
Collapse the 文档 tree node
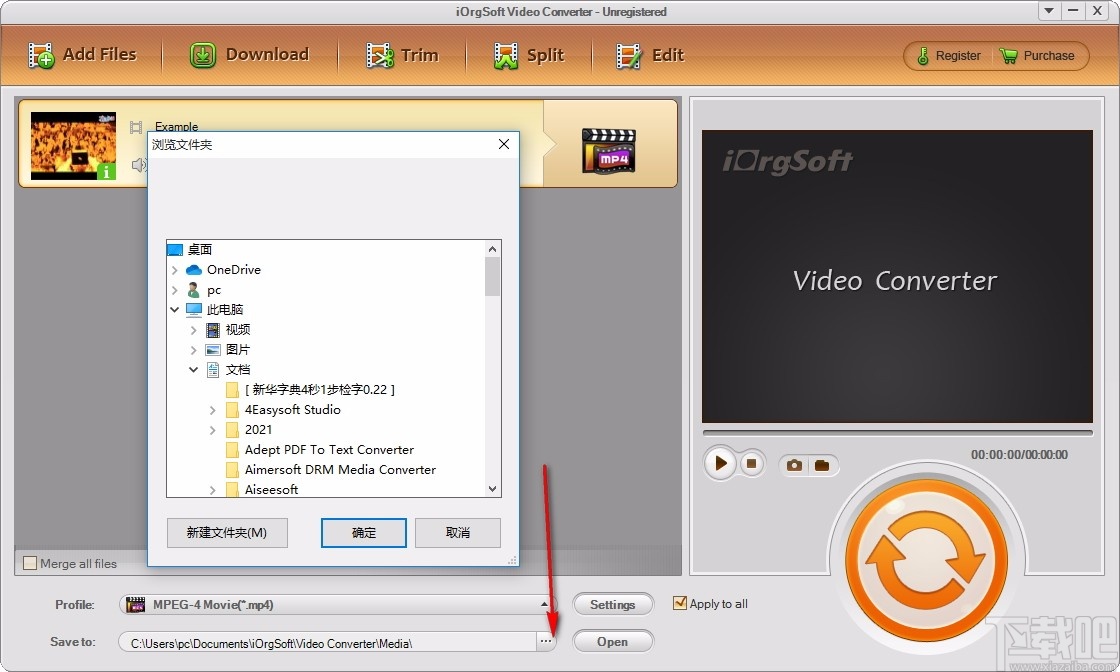coord(193,369)
